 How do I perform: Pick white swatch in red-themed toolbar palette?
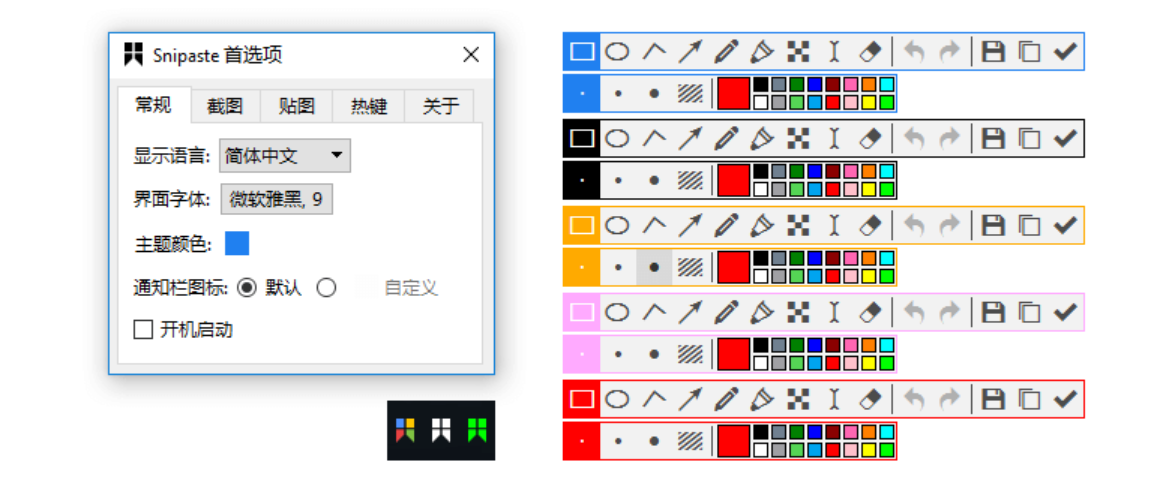pyautogui.click(x=760, y=449)
